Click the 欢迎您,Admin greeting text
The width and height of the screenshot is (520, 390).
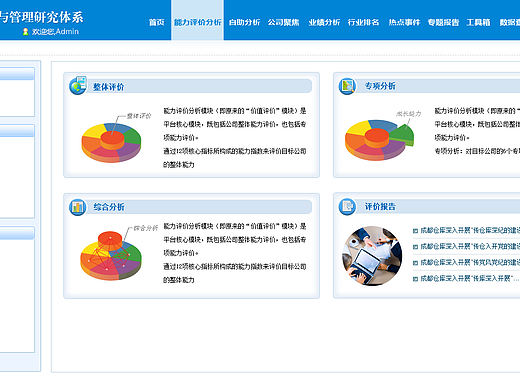[55, 32]
